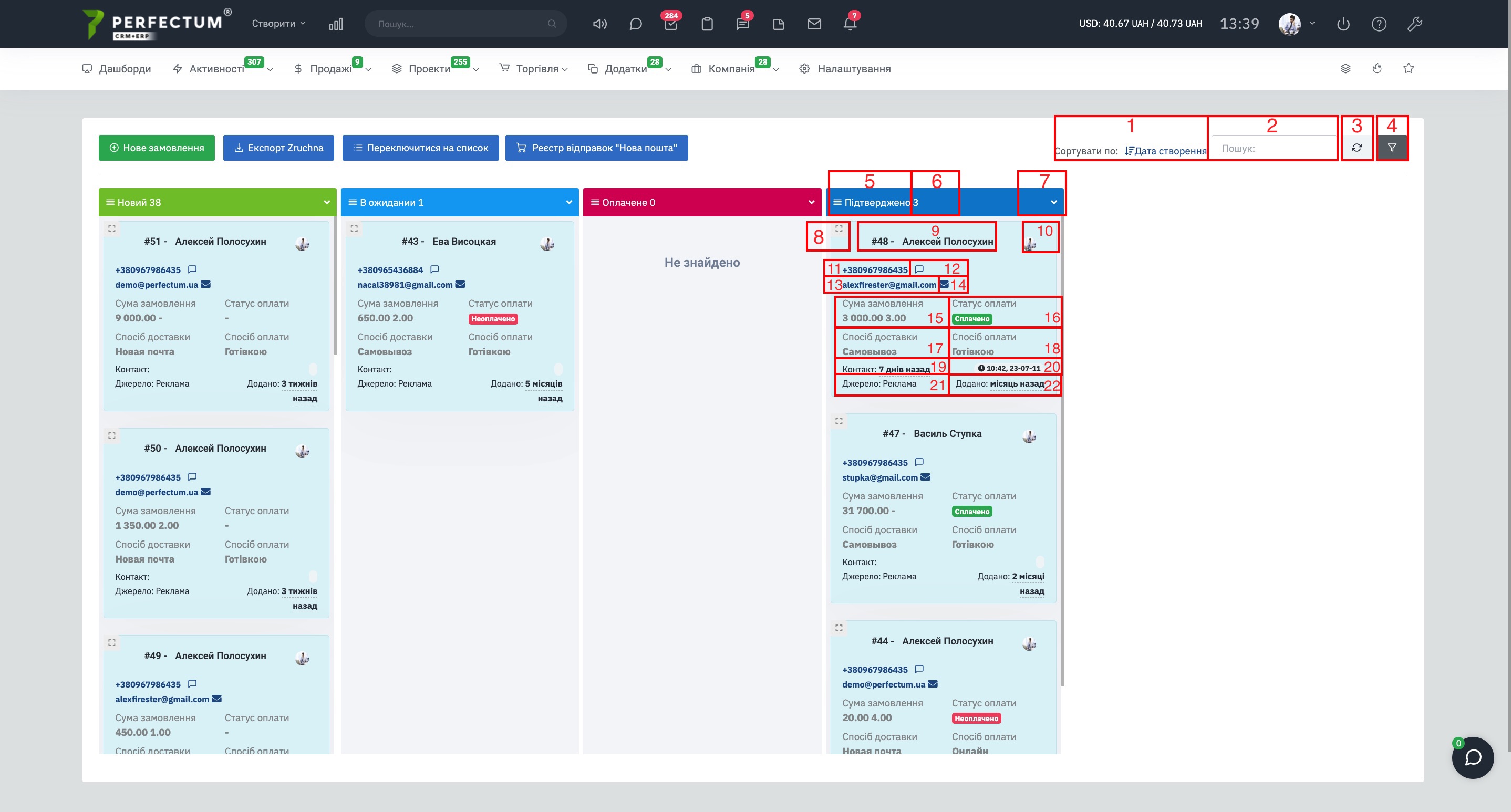Expand order #51 card fullscreen icon
The height and width of the screenshot is (812, 1511).
112,228
